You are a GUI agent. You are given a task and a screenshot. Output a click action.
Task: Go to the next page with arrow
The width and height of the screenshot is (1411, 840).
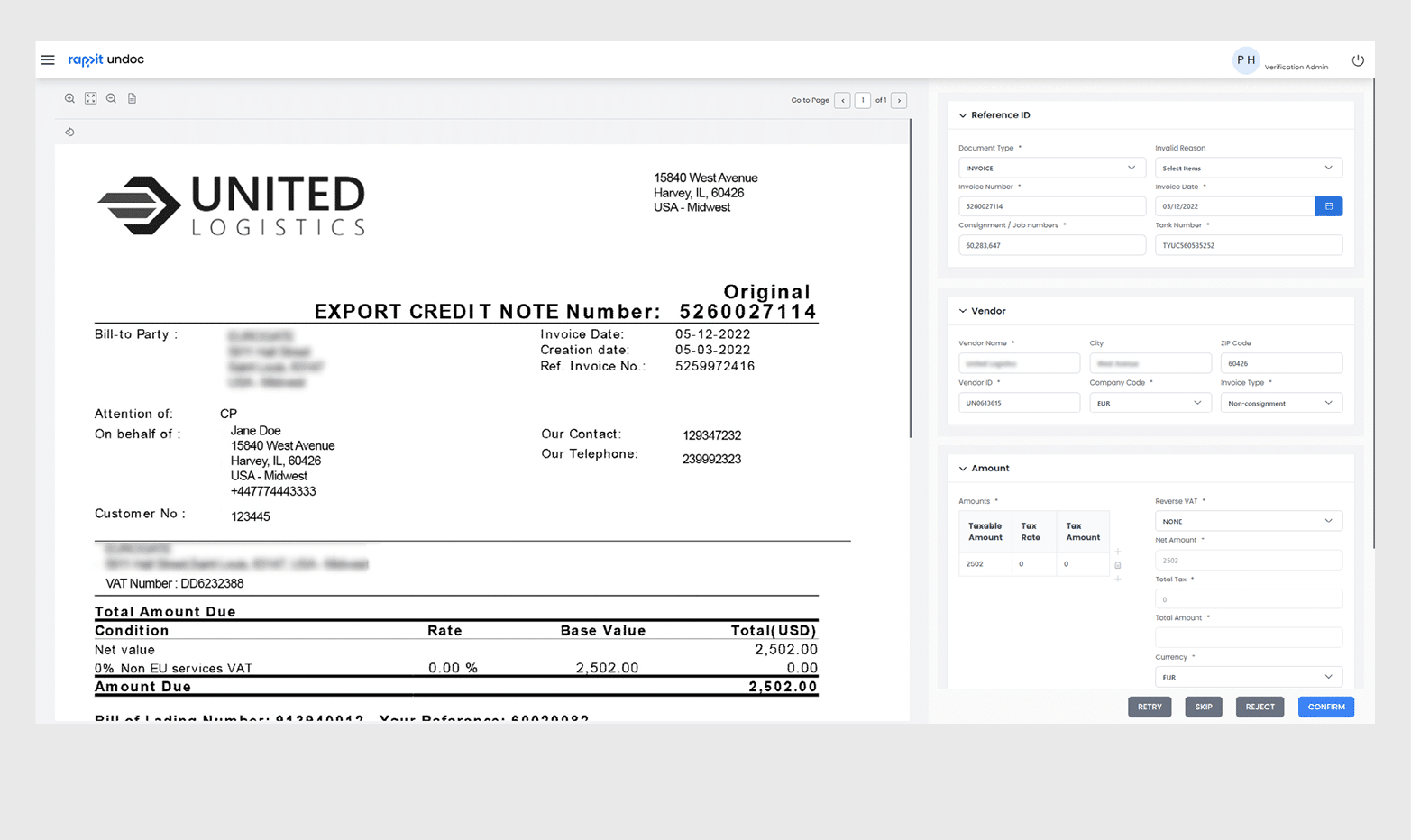point(898,100)
